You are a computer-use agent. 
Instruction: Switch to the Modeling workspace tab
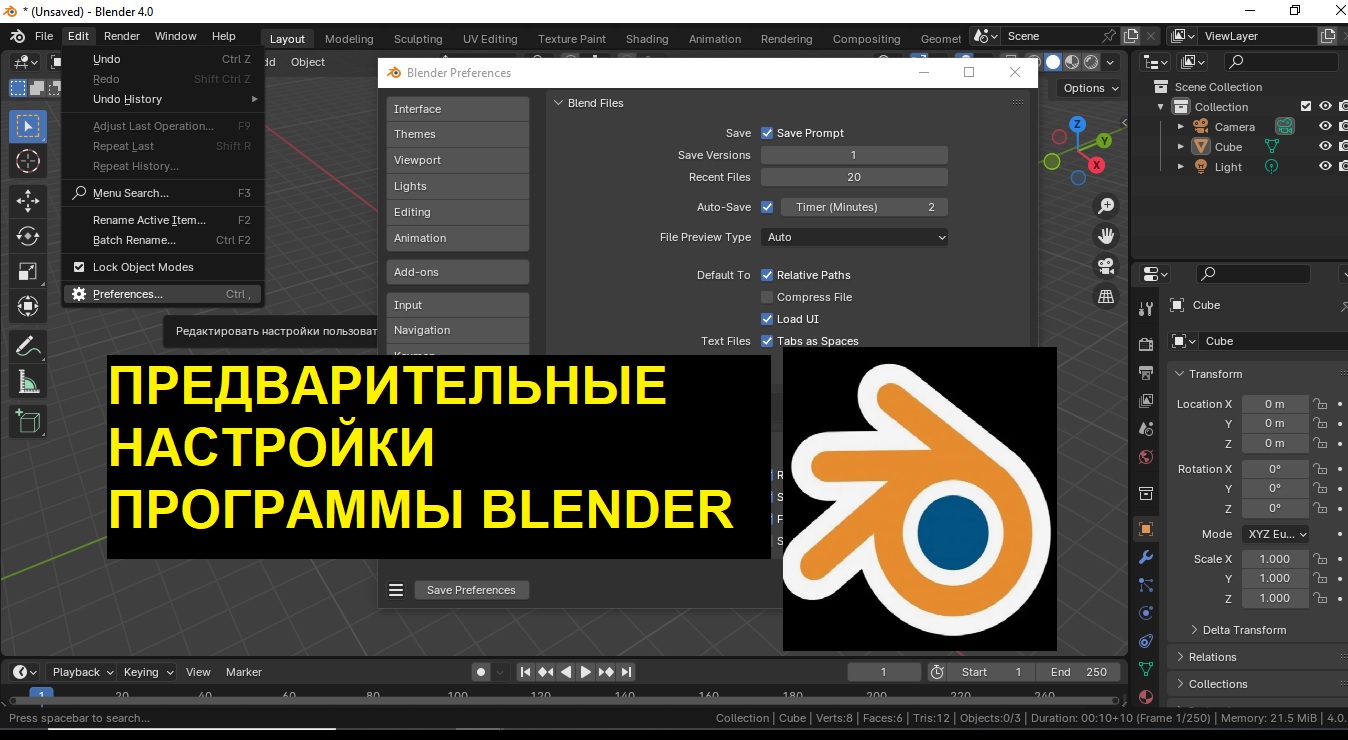click(x=349, y=39)
